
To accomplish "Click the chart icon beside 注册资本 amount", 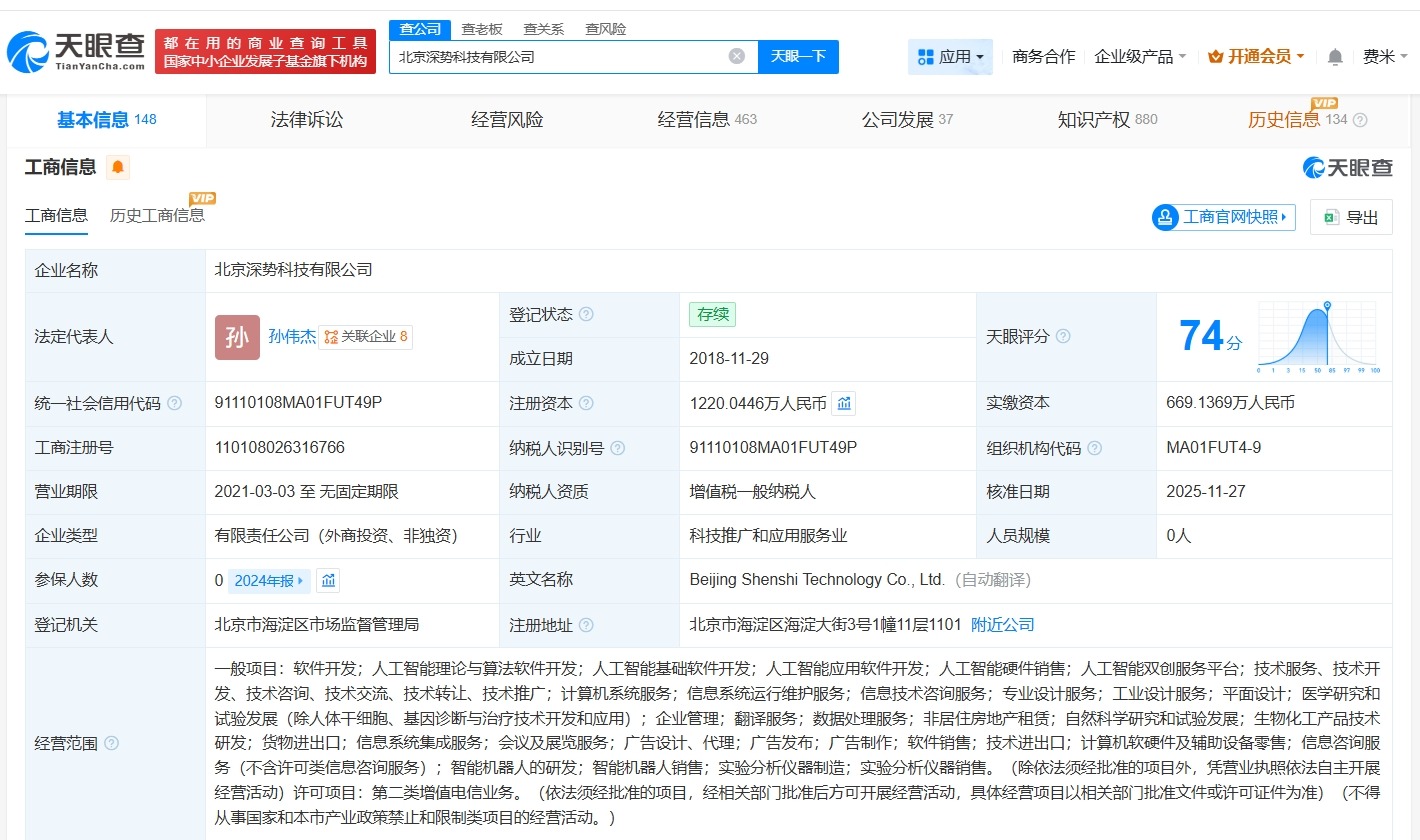I will [844, 403].
